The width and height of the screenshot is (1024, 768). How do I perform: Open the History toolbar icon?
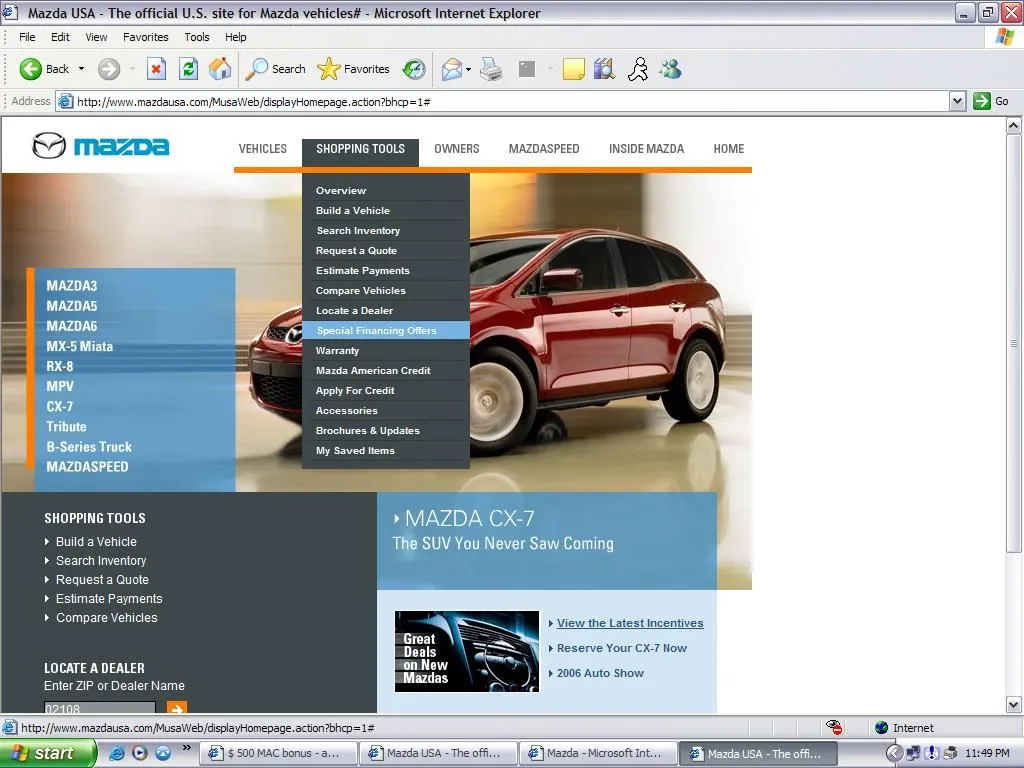tap(414, 69)
